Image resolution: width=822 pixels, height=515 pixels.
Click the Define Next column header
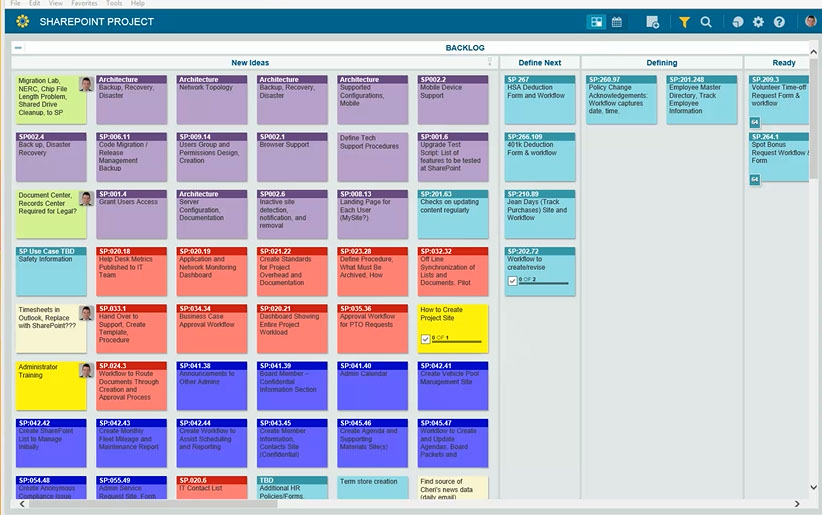(539, 62)
